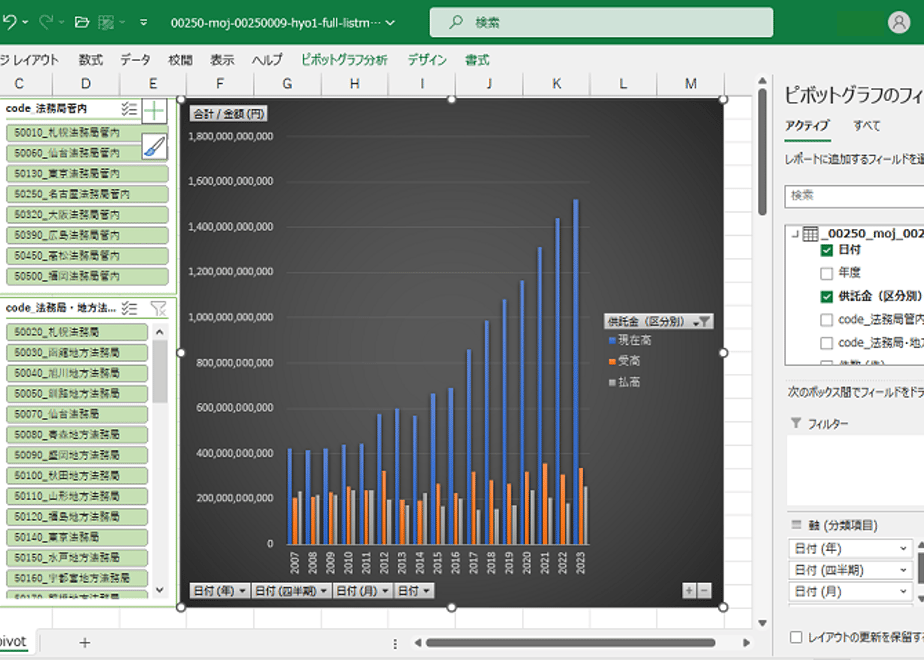
Task: Open the 表示 ribbon tab
Action: click(222, 60)
